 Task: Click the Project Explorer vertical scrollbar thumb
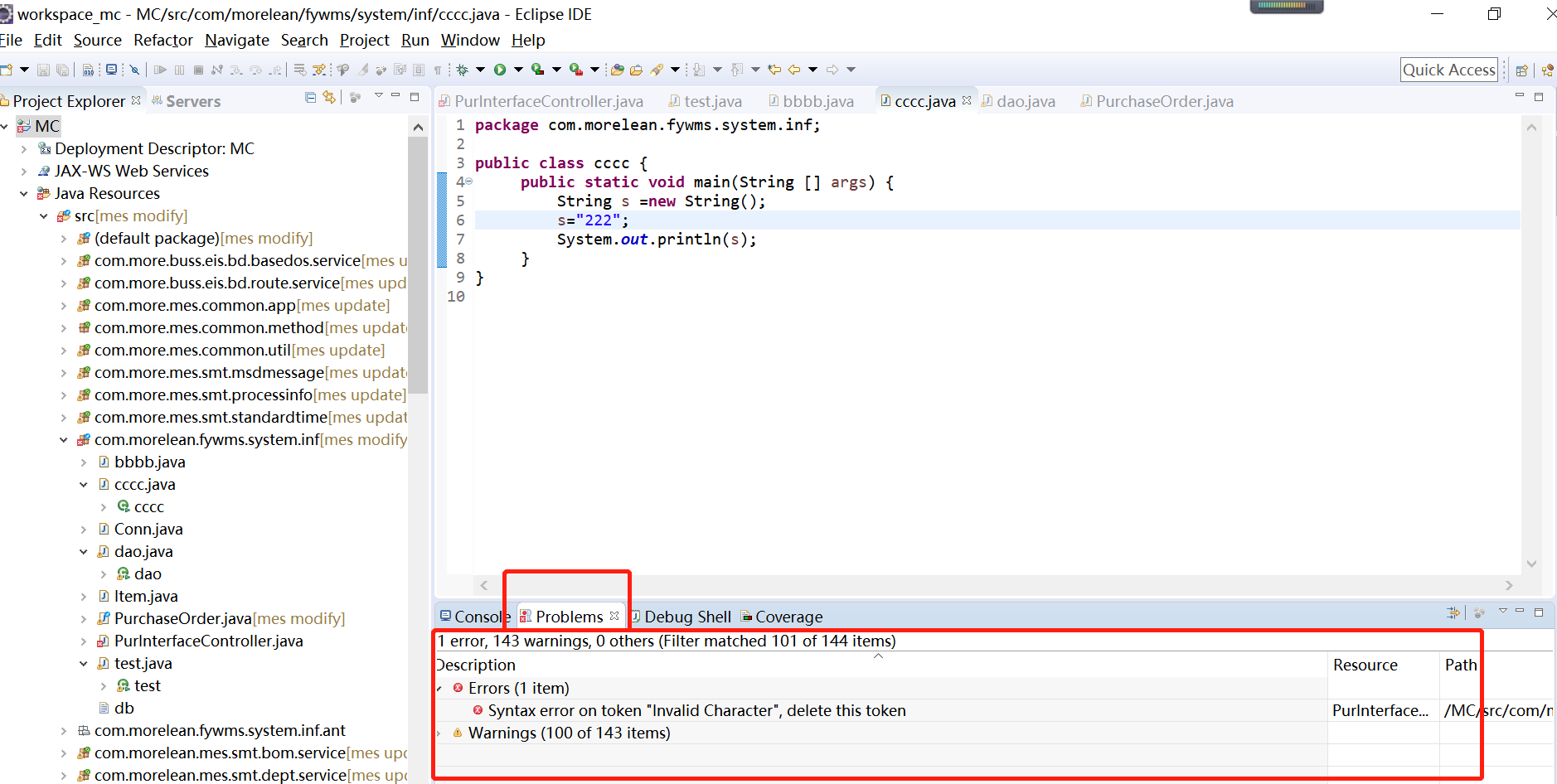[418, 265]
